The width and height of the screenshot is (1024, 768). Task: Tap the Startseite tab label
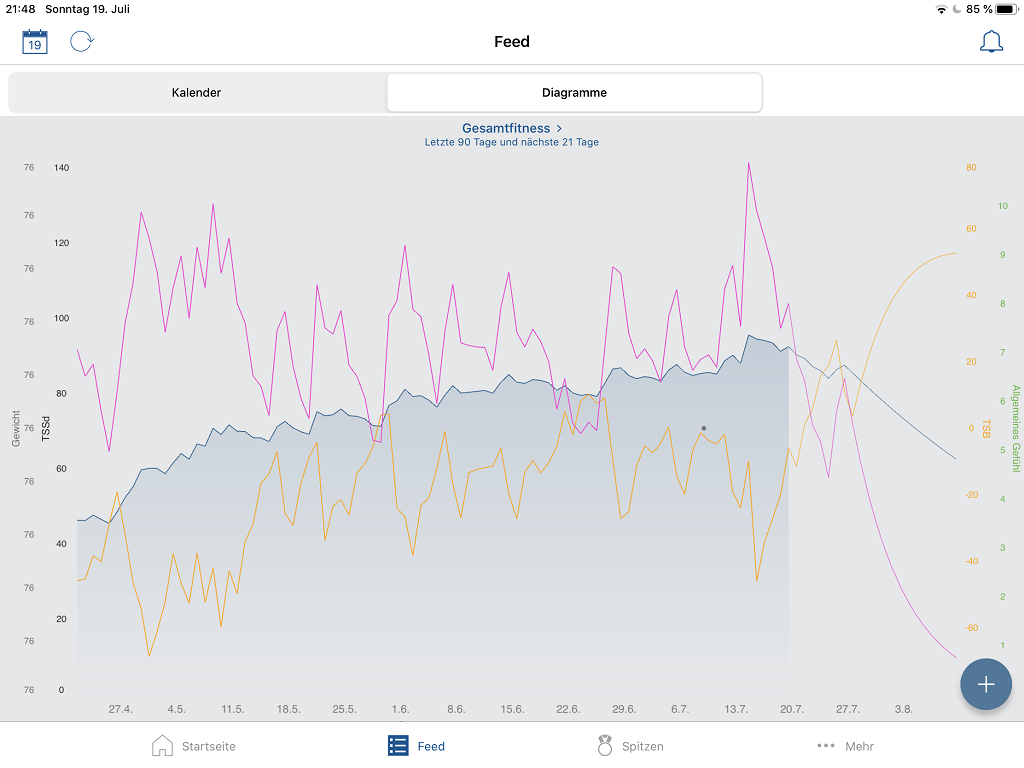click(208, 746)
